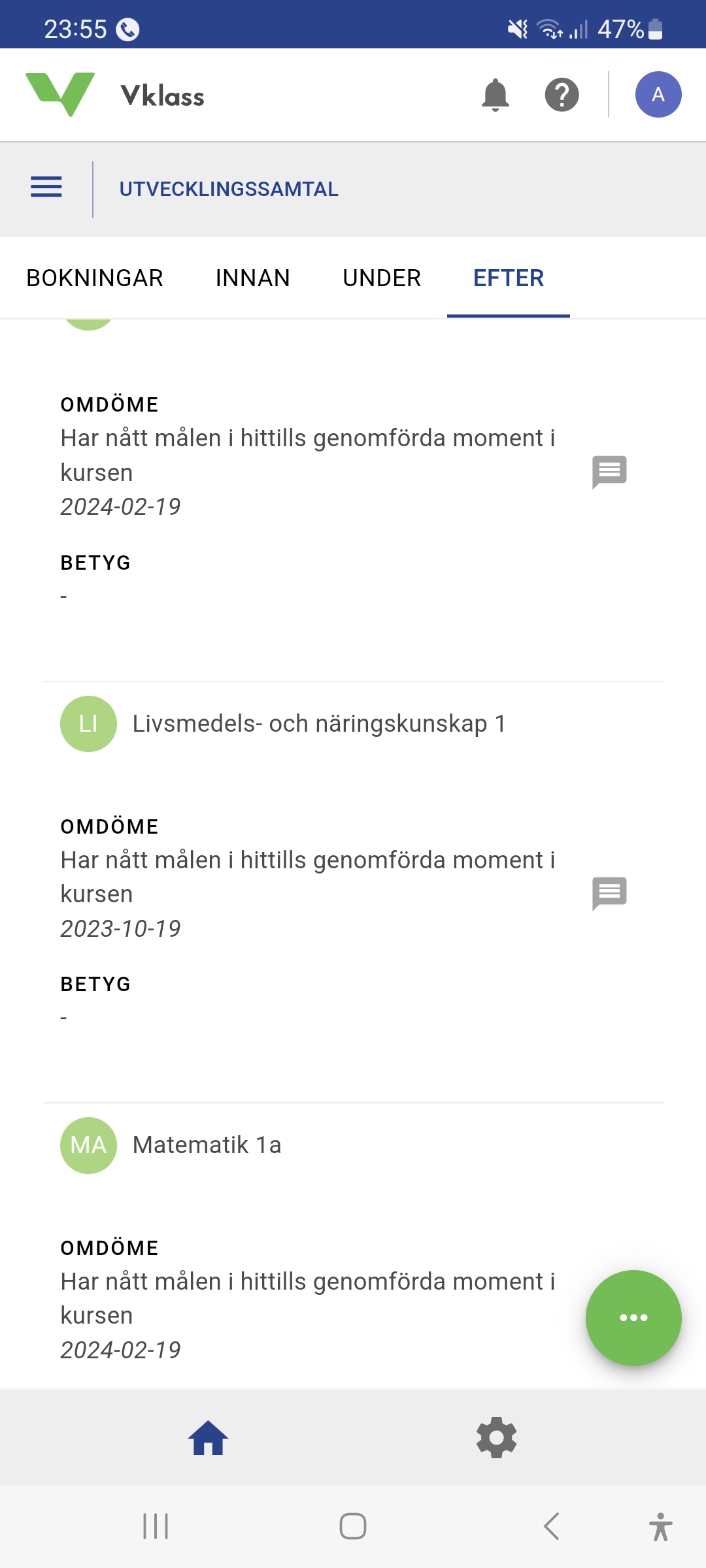
Task: Tap the Vklass brand name text
Action: pyautogui.click(x=162, y=96)
